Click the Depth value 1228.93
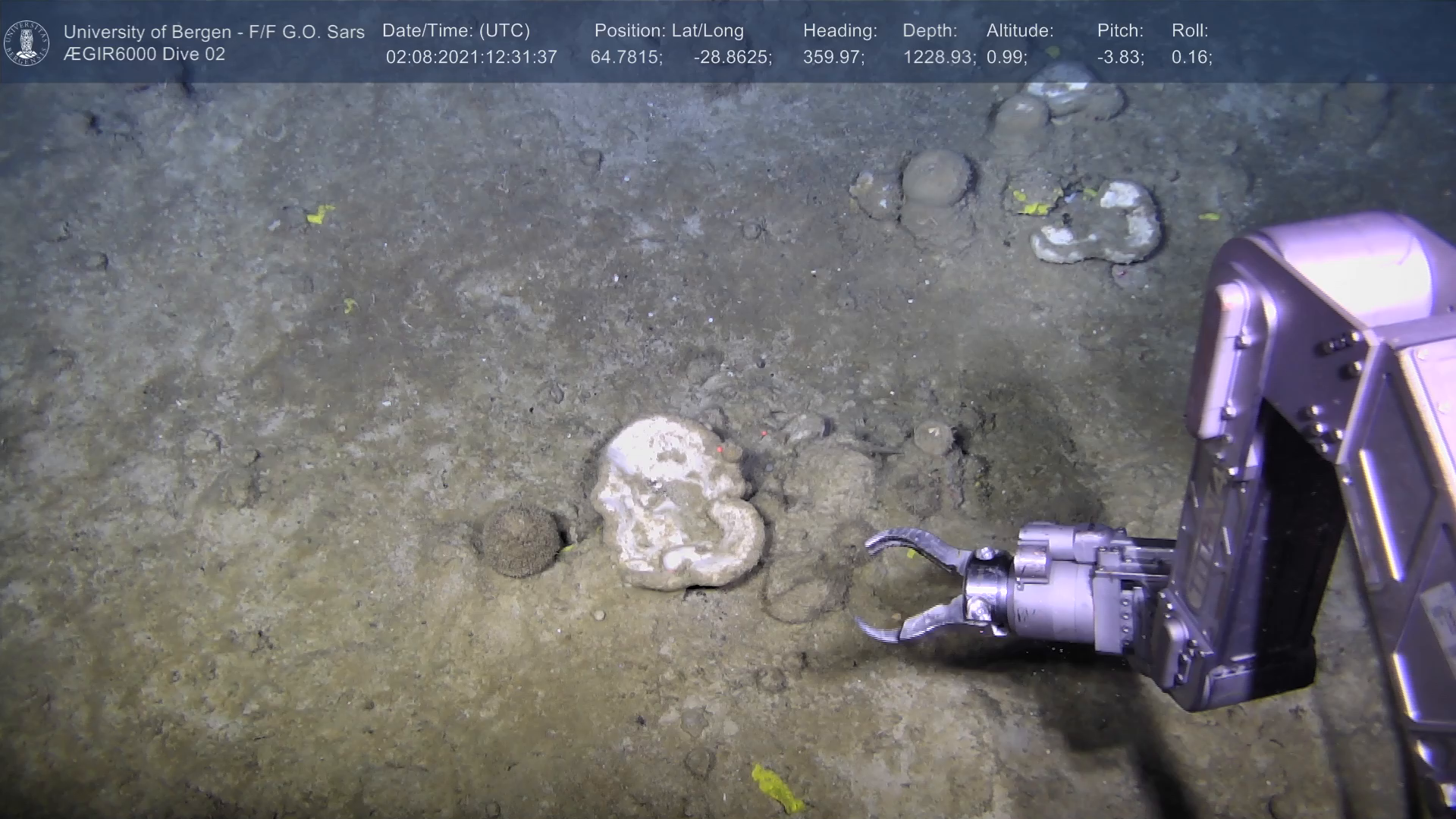Viewport: 1456px width, 819px height. [x=938, y=58]
